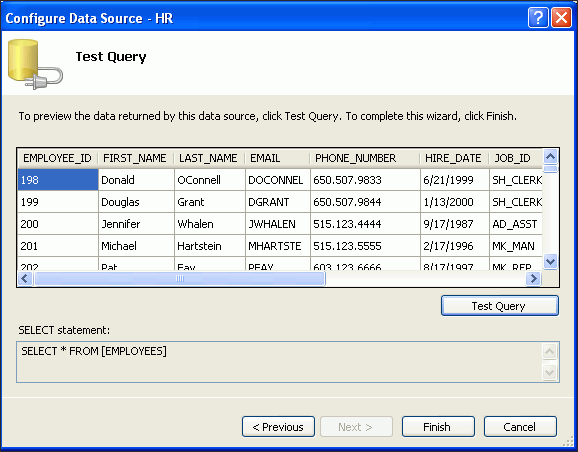Screen dimensions: 578x452
Task: Close the Configure Data Source dialog
Action: pyautogui.click(x=561, y=17)
